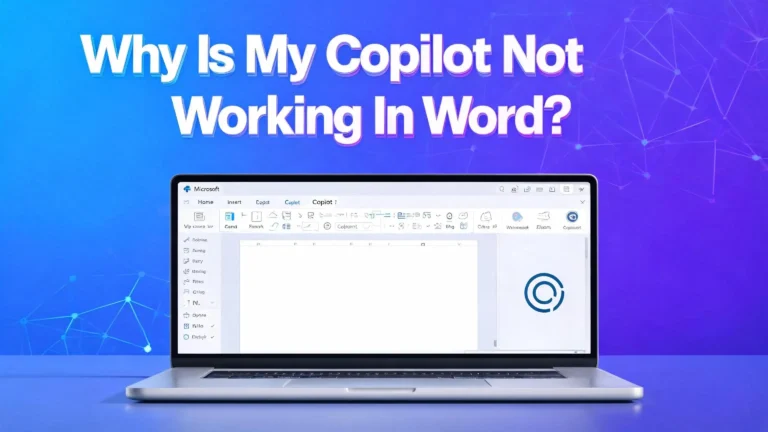Click the cloud-shaped ribbon icon left of the light-blue icon
Image resolution: width=768 pixels, height=432 pixels.
pyautogui.click(x=486, y=216)
